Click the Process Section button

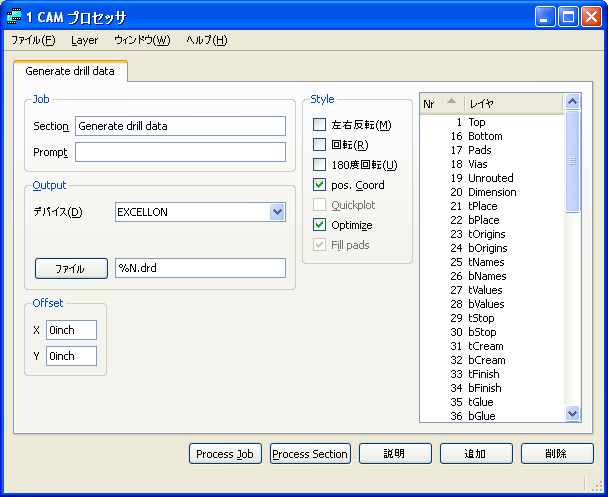[x=310, y=454]
